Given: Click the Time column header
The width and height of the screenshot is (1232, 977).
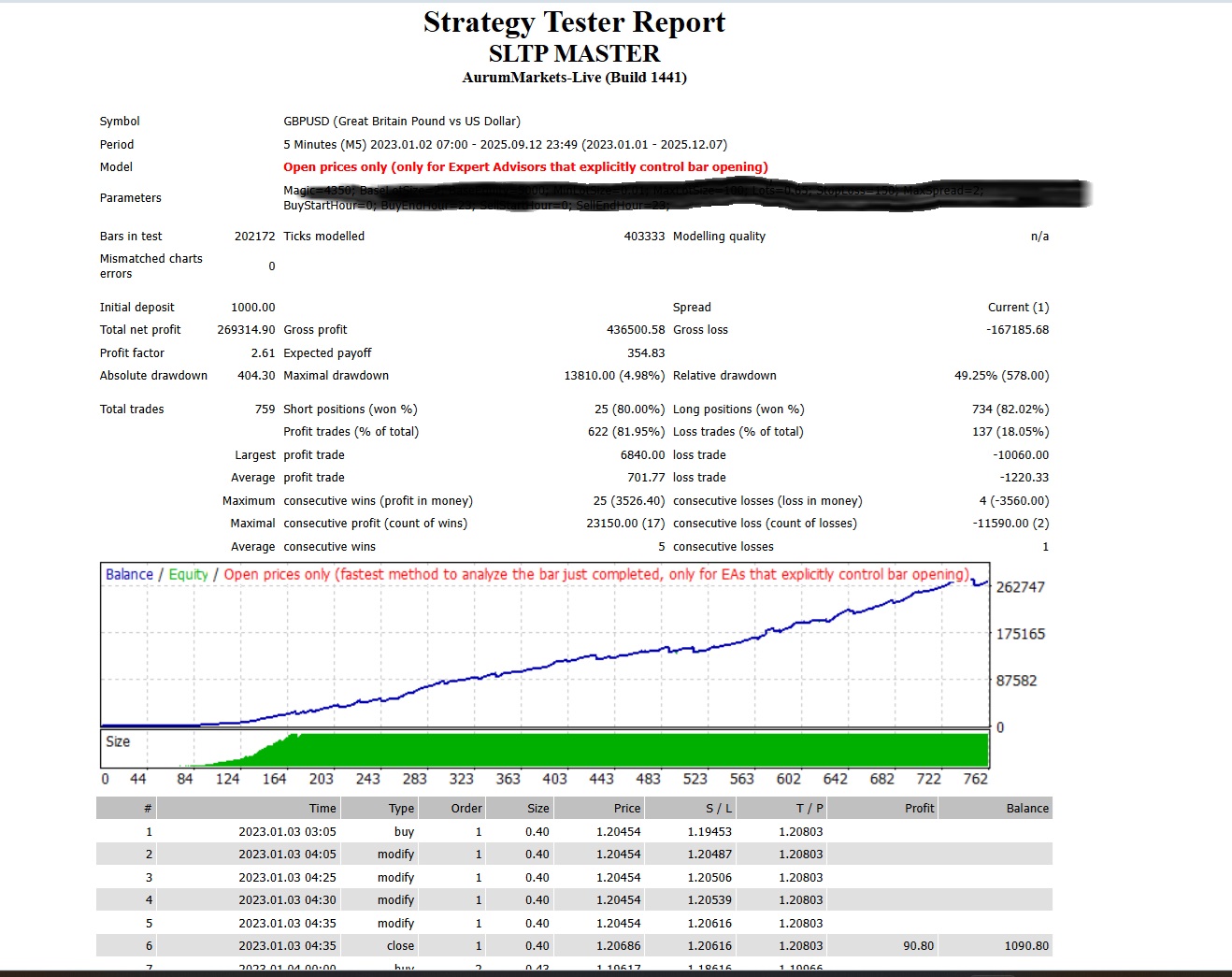Looking at the screenshot, I should [x=322, y=809].
